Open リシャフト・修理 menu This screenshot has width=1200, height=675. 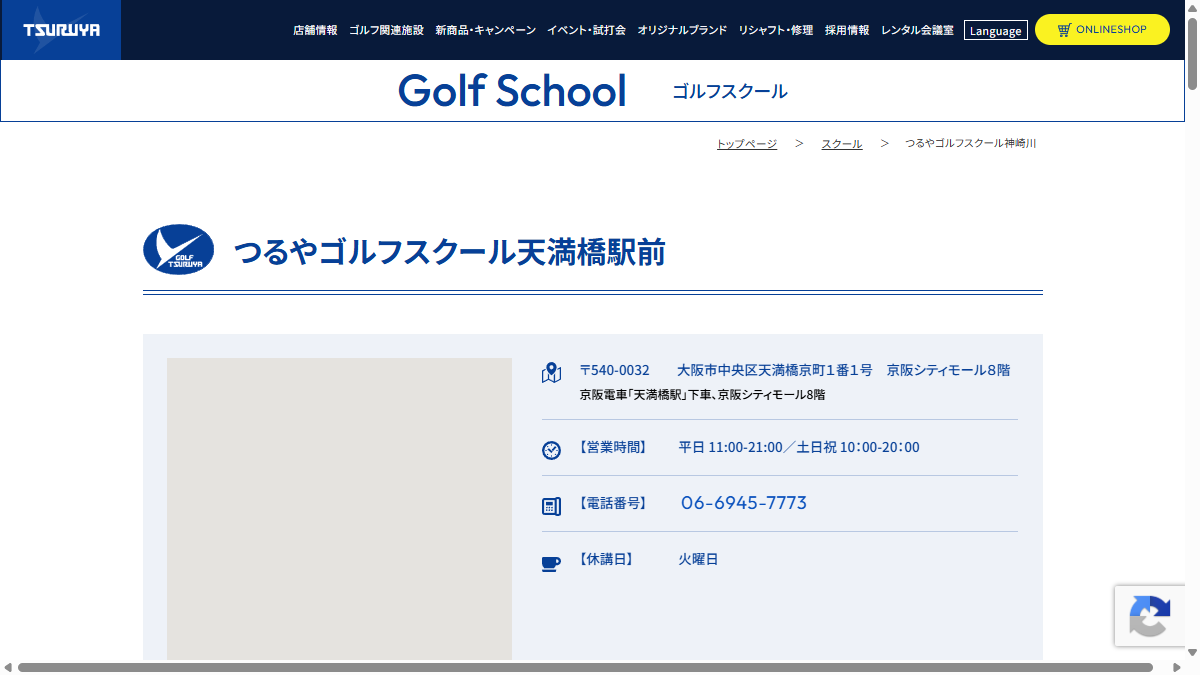click(776, 30)
